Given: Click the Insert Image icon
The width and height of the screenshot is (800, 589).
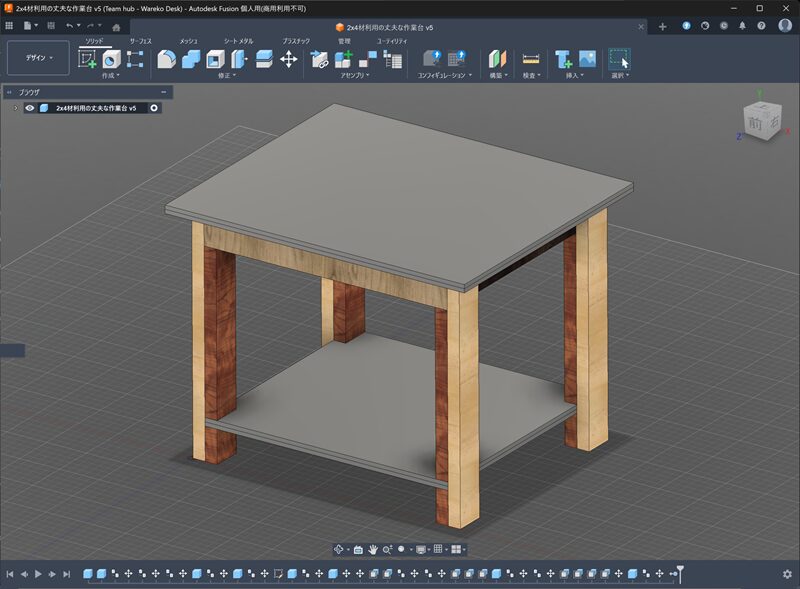Looking at the screenshot, I should (587, 59).
